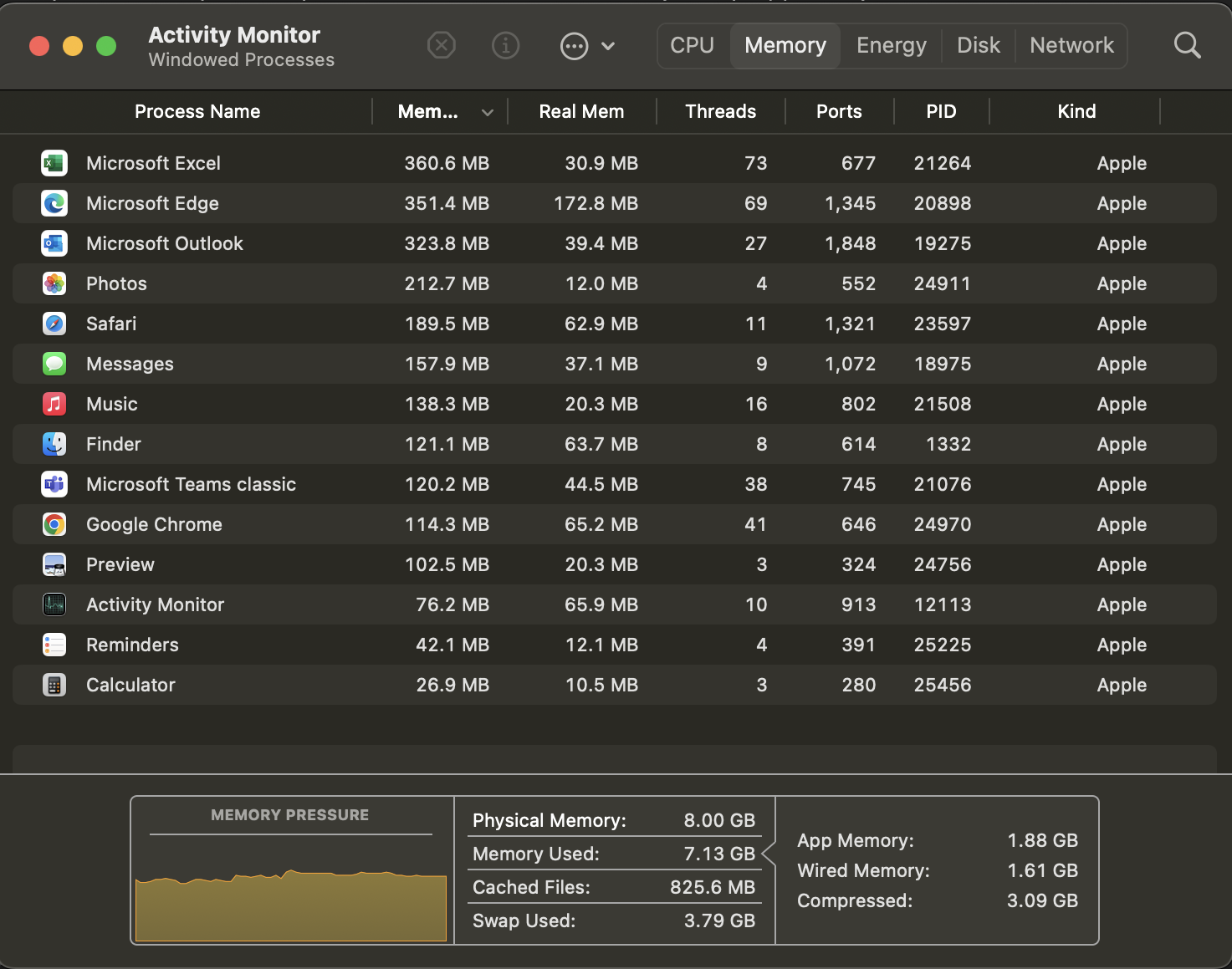
Task: Click the Google Chrome icon
Action: (x=54, y=524)
